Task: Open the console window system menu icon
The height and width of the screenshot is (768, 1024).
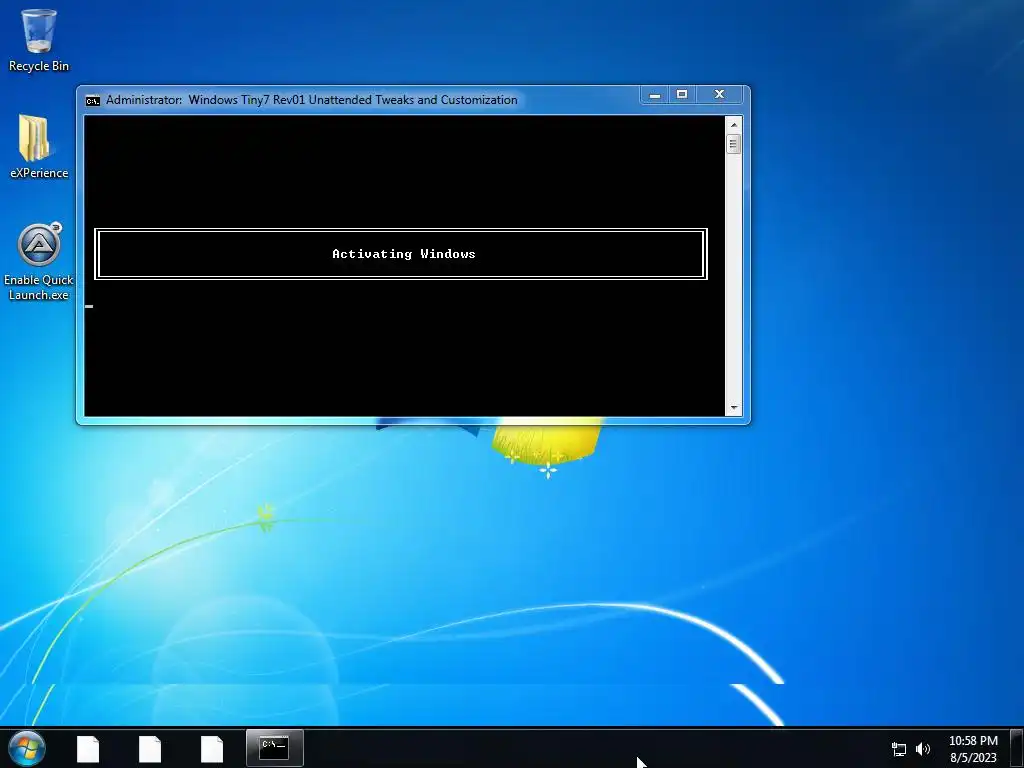Action: coord(93,101)
